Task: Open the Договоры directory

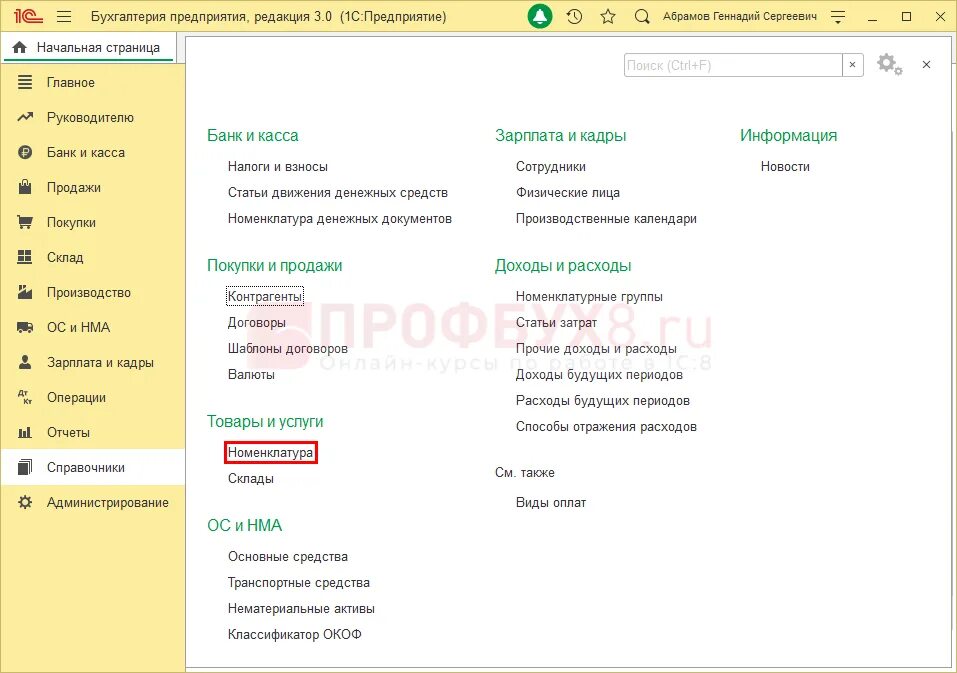Action: 257,323
